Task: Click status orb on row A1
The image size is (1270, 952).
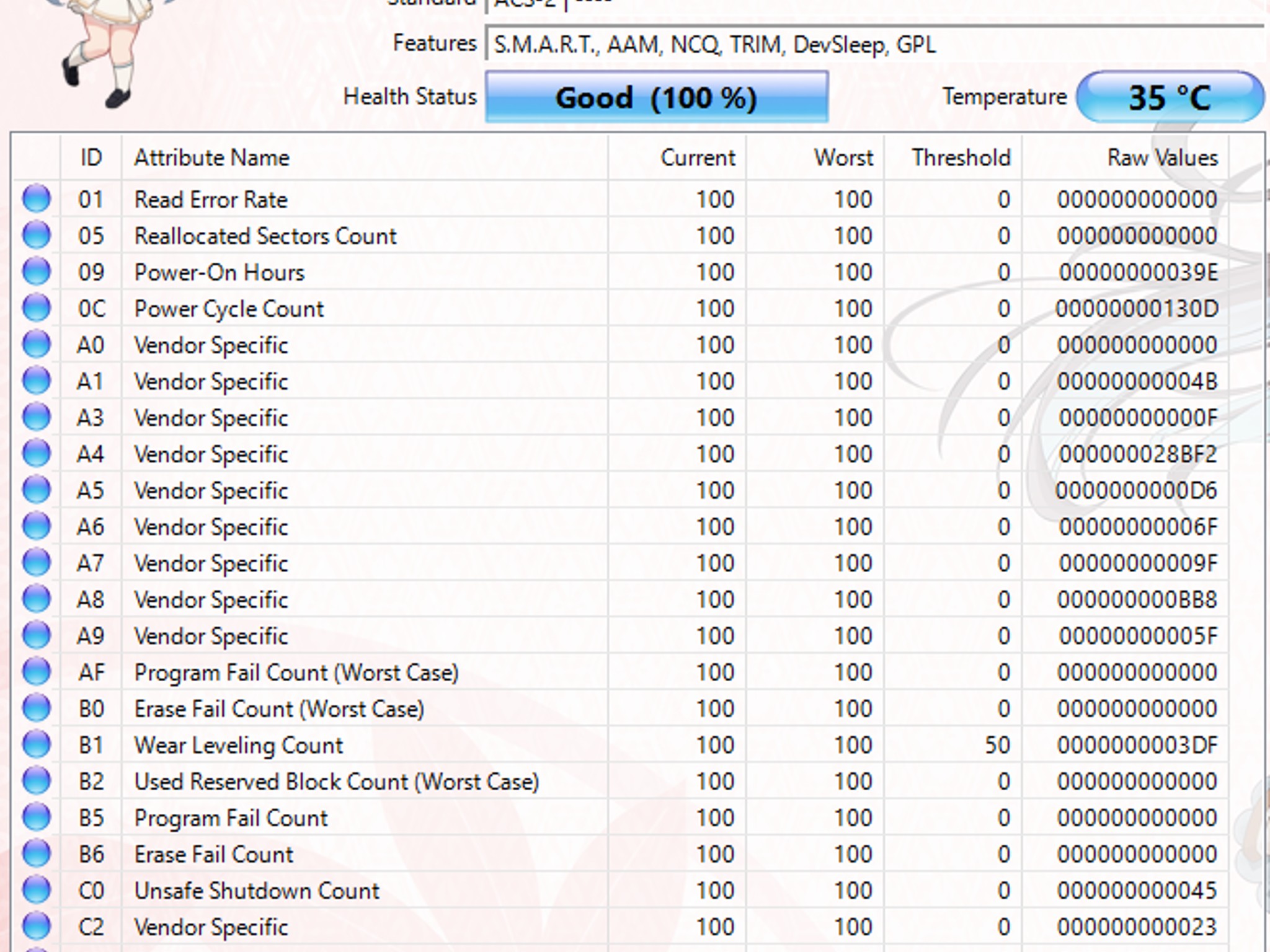Action: 37,381
